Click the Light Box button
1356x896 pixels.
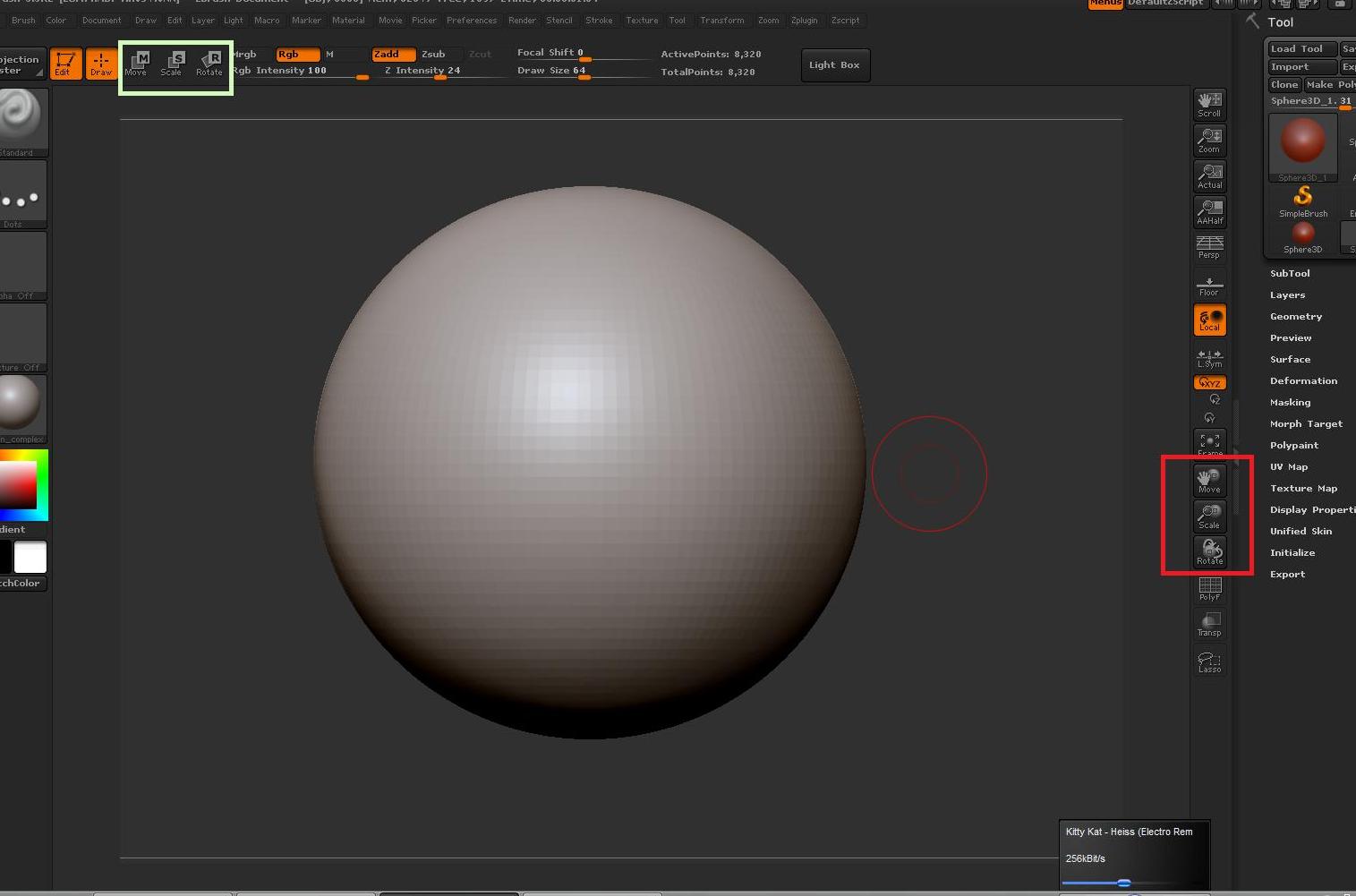point(833,65)
